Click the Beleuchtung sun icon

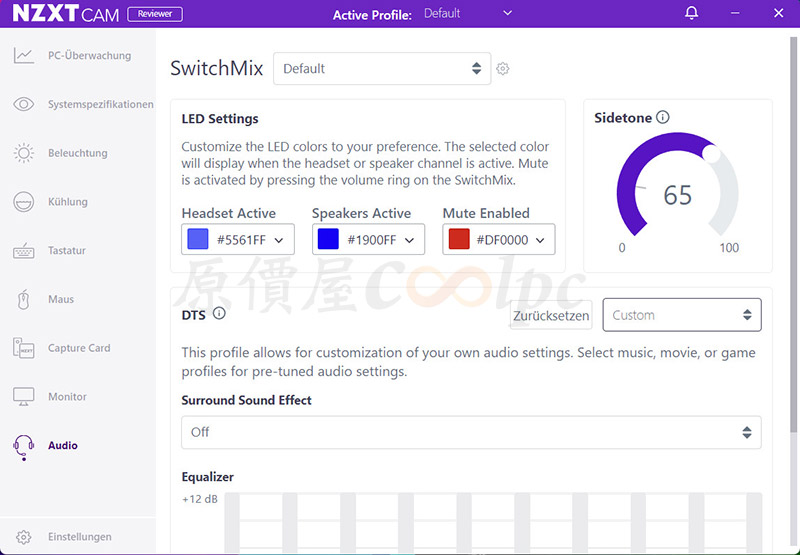coord(23,153)
